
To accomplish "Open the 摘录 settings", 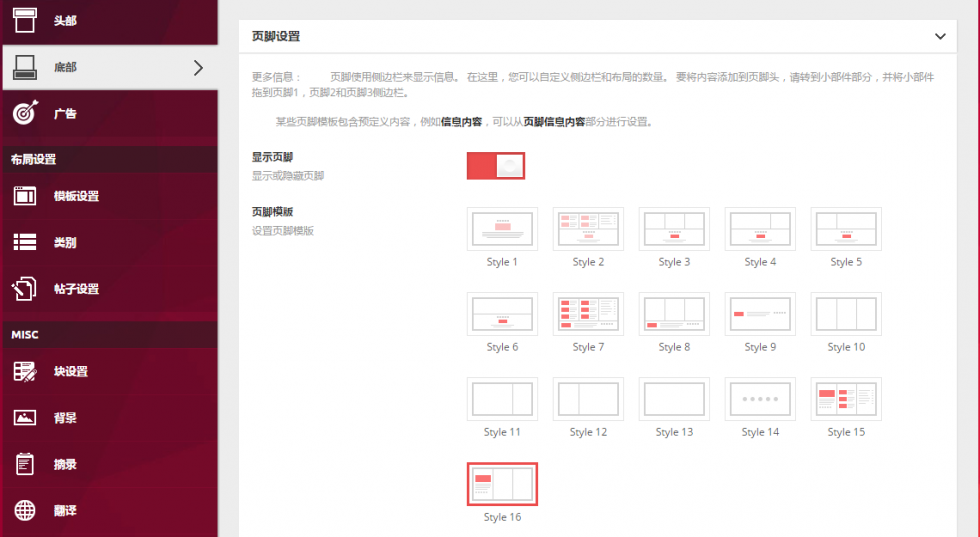I will [110, 464].
